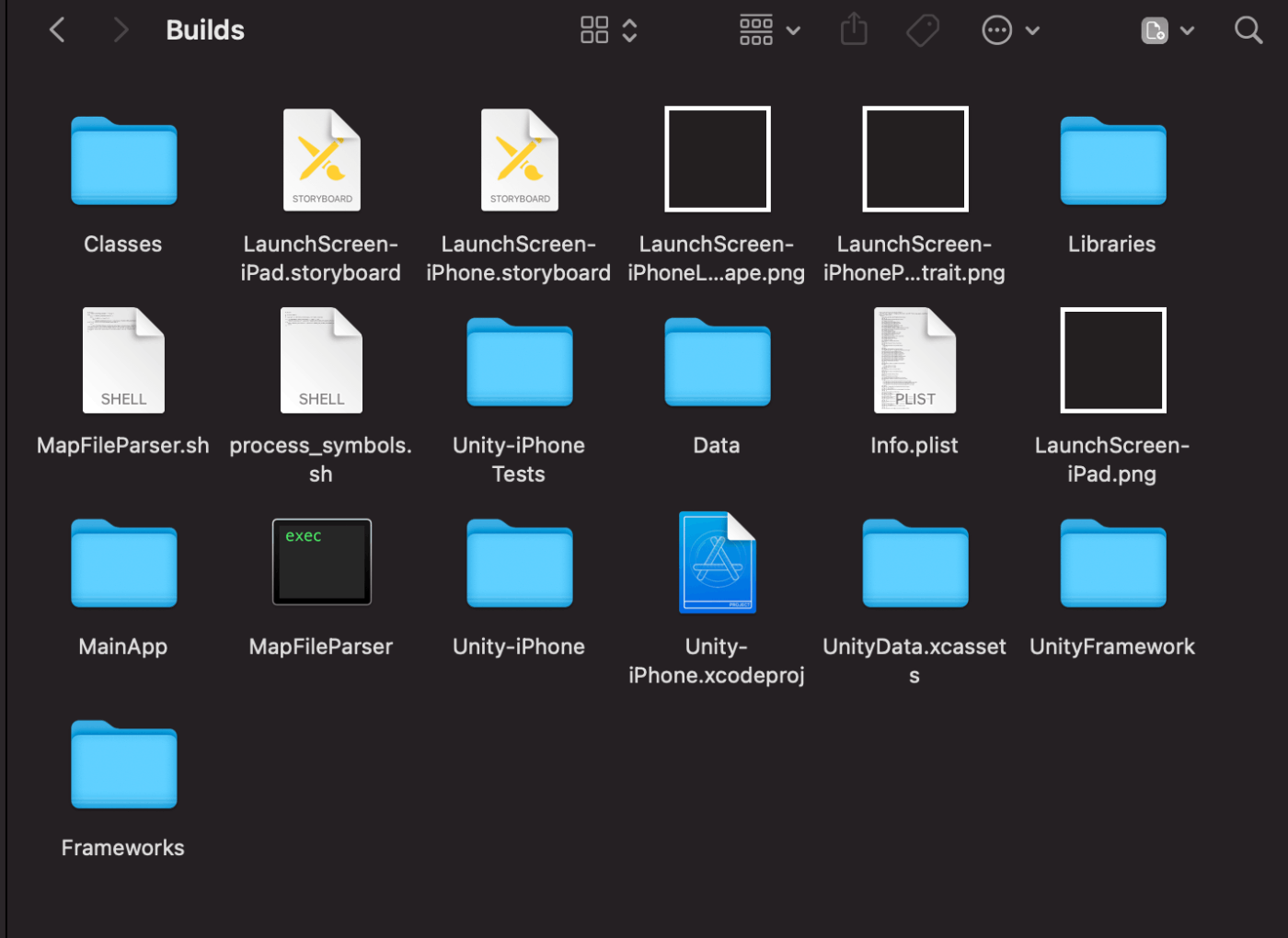Open the group-by options icon
This screenshot has height=938, width=1288.
coord(756,30)
